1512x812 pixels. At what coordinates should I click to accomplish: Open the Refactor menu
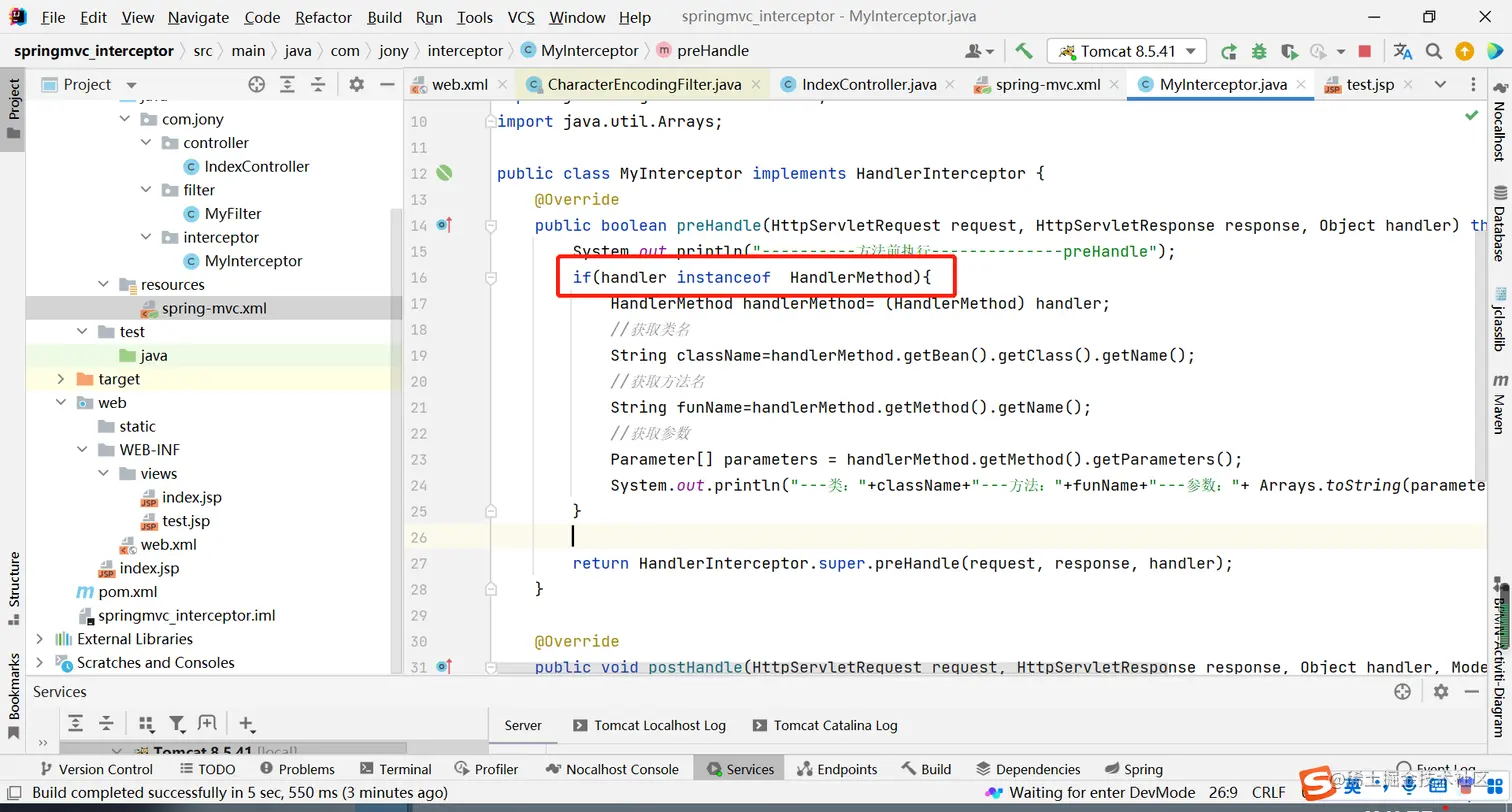coord(324,17)
